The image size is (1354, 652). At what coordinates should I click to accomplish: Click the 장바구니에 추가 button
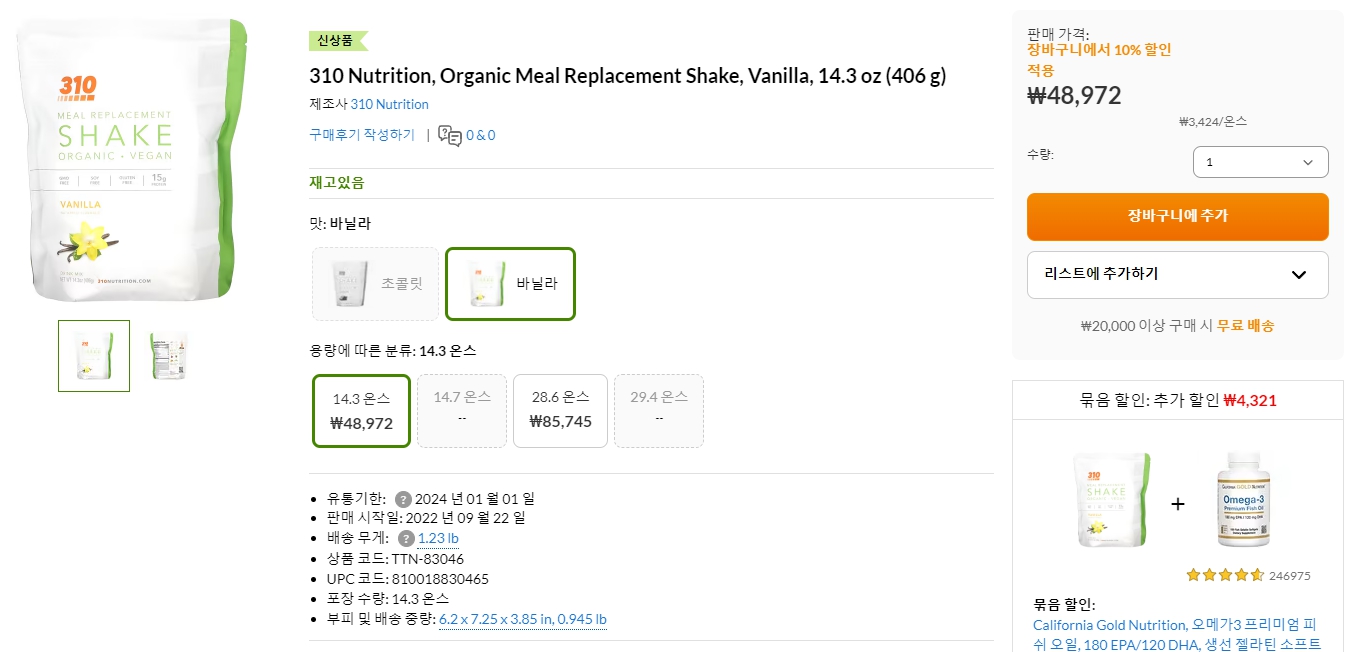pos(1177,216)
